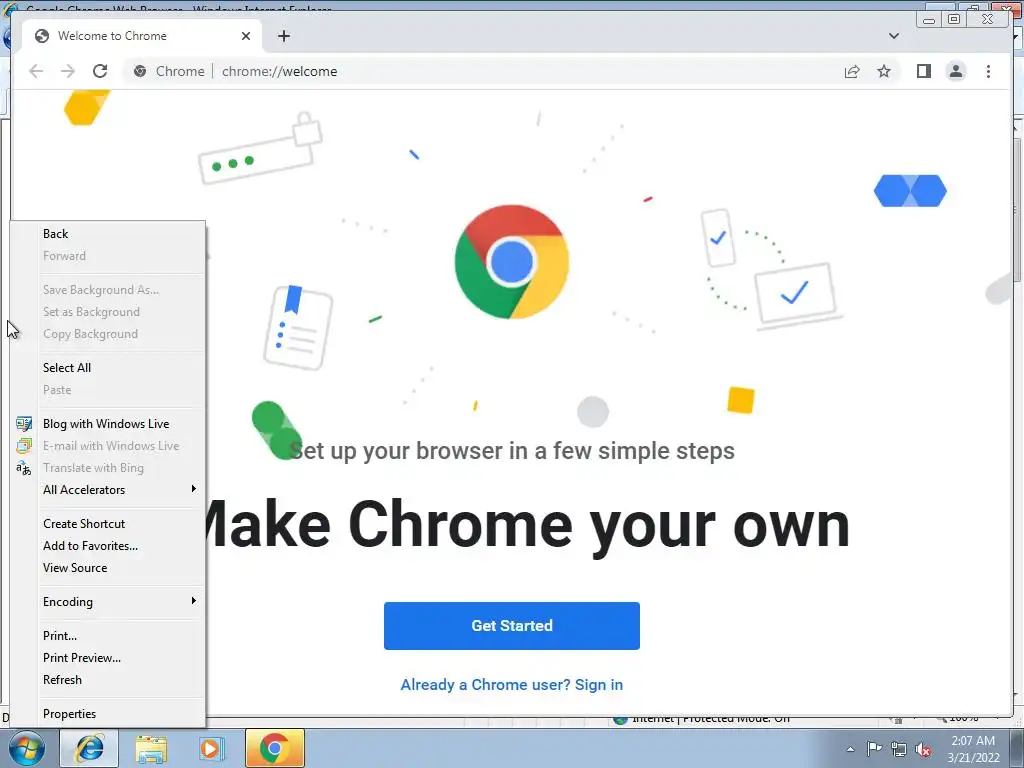Click the Blog with Windows Live icon
The height and width of the screenshot is (768, 1024).
point(24,424)
